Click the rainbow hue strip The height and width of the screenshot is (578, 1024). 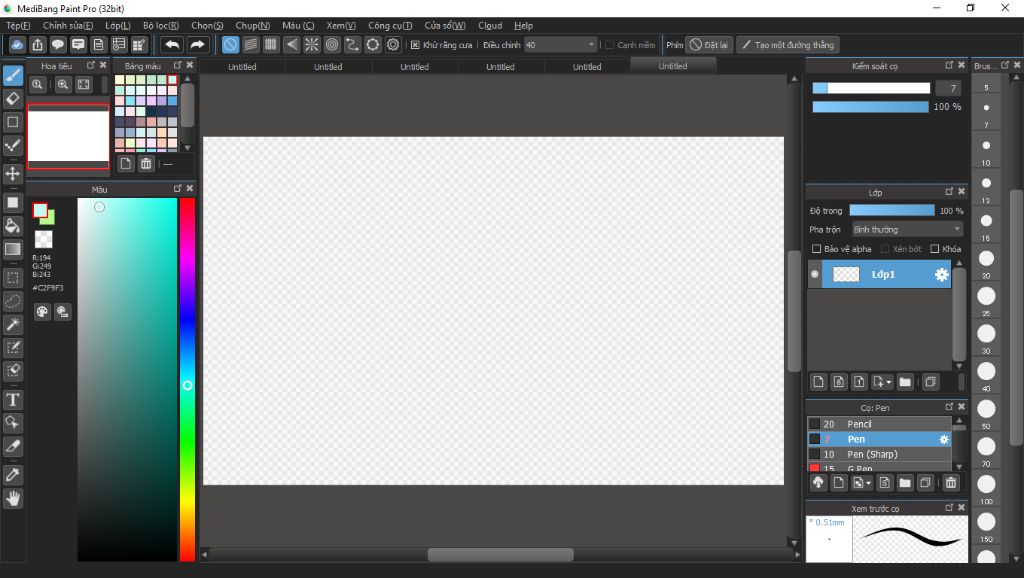pos(187,379)
